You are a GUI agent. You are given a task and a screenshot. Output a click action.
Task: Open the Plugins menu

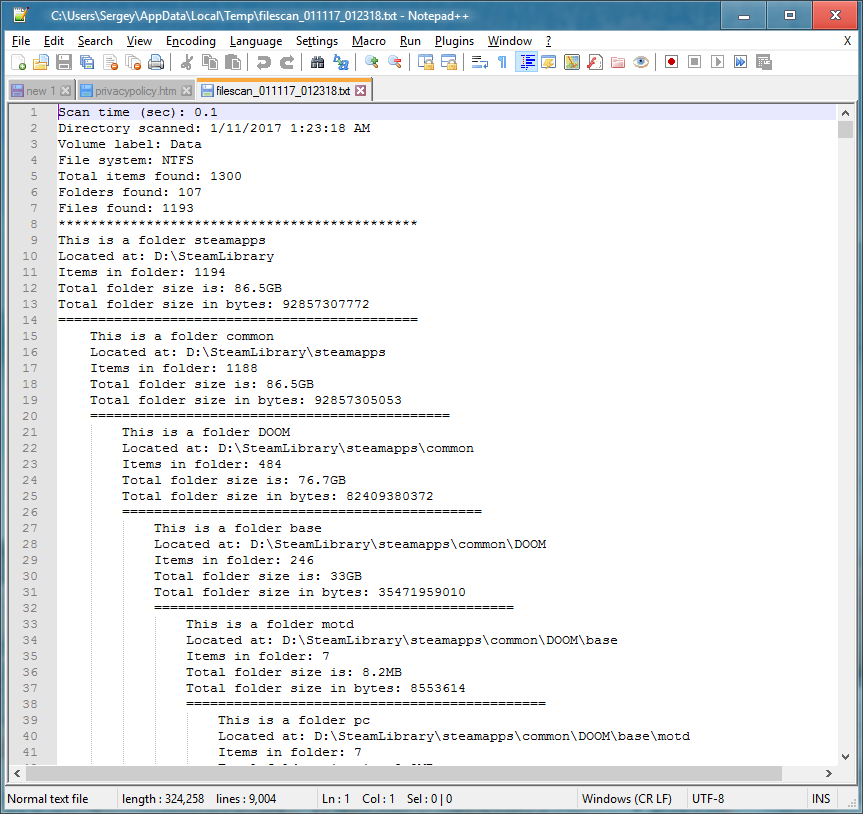pyautogui.click(x=454, y=41)
